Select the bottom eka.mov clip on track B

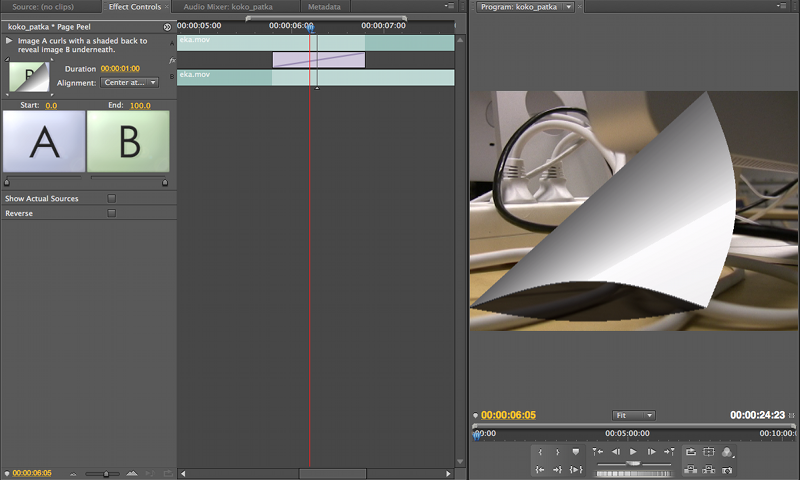pyautogui.click(x=316, y=78)
